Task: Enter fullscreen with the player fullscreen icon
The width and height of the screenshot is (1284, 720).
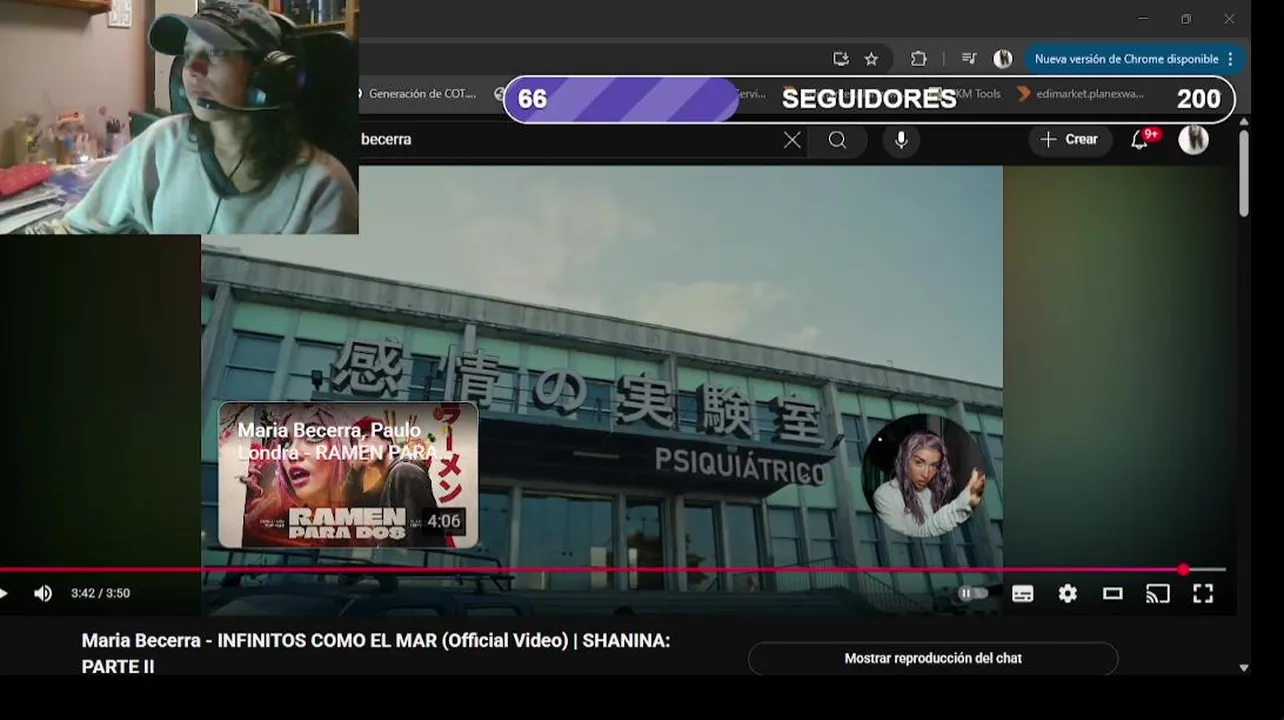Action: (1203, 594)
